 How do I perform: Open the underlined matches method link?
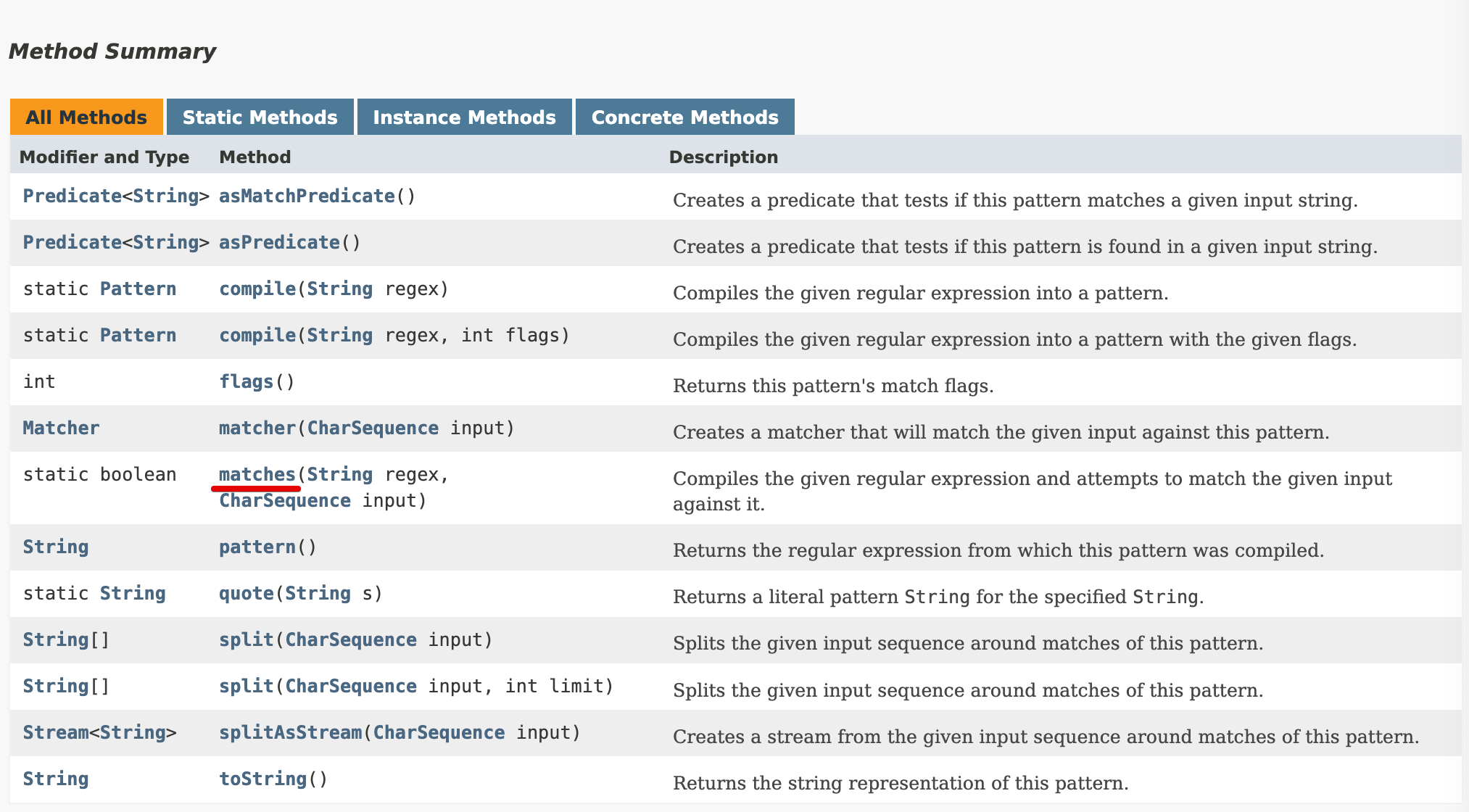pos(257,475)
